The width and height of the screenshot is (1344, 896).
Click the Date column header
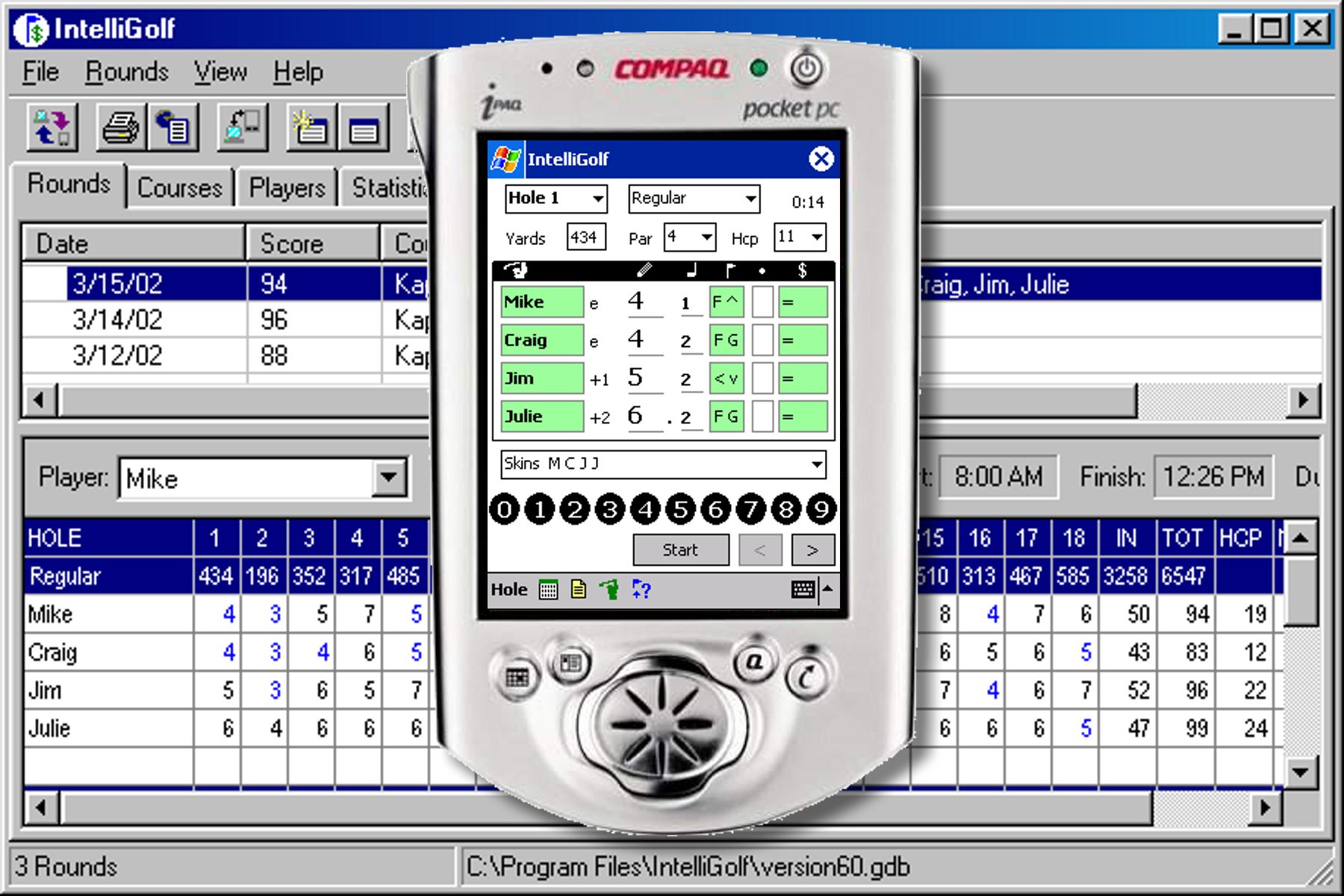(x=134, y=244)
